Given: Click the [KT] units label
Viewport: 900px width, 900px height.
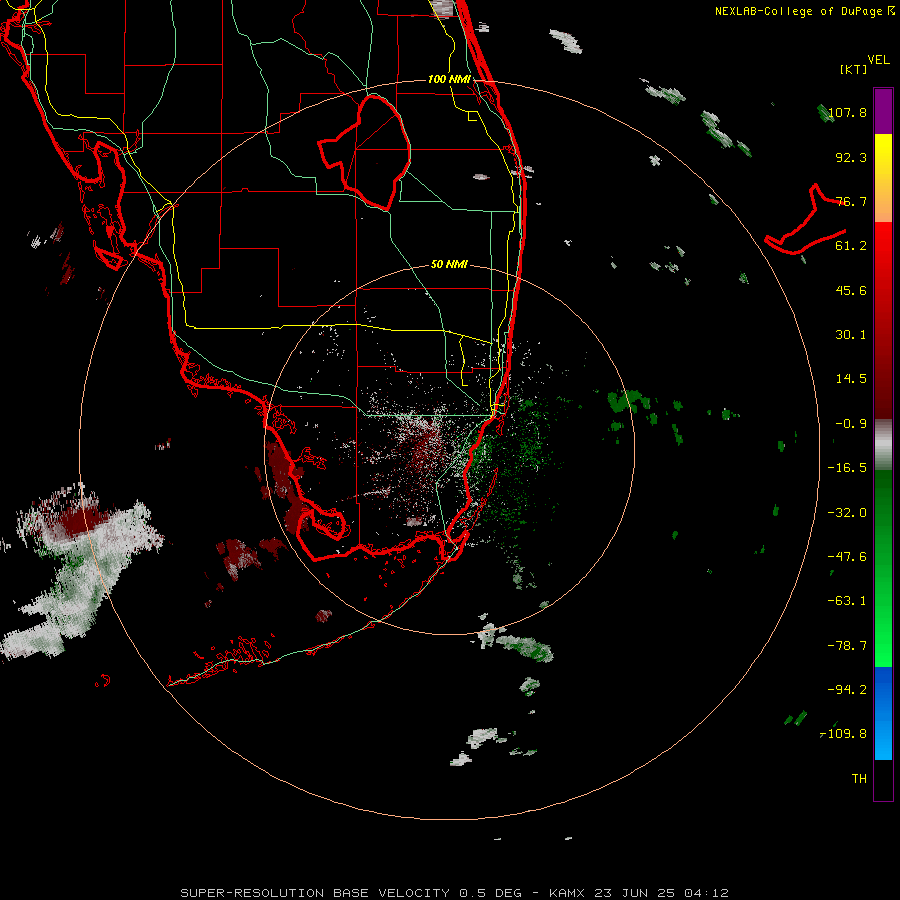Looking at the screenshot, I should 853,69.
